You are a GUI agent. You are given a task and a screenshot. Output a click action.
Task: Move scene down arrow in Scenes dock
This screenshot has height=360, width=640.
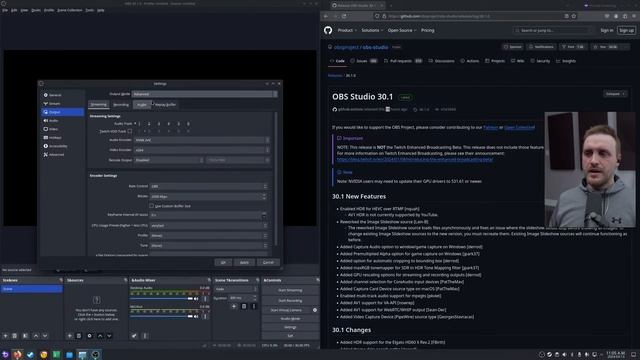click(x=45, y=336)
